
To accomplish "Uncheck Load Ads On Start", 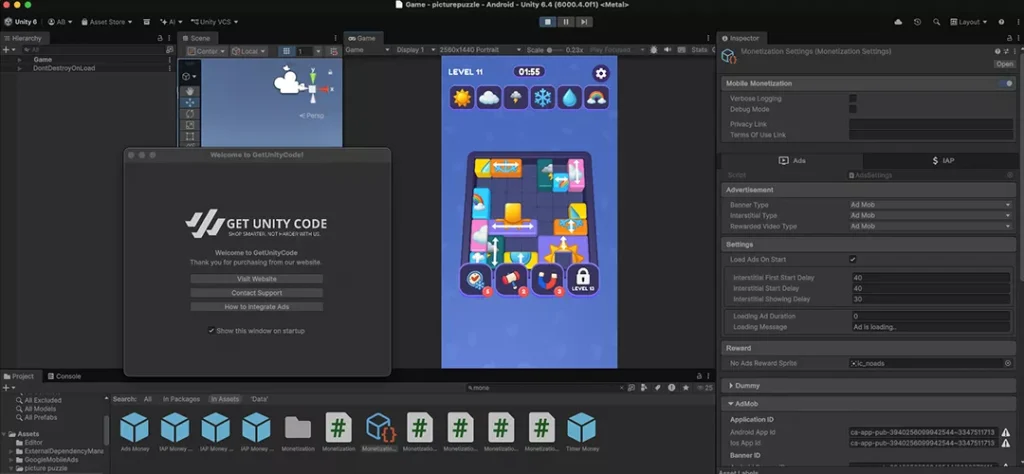I will tap(853, 259).
